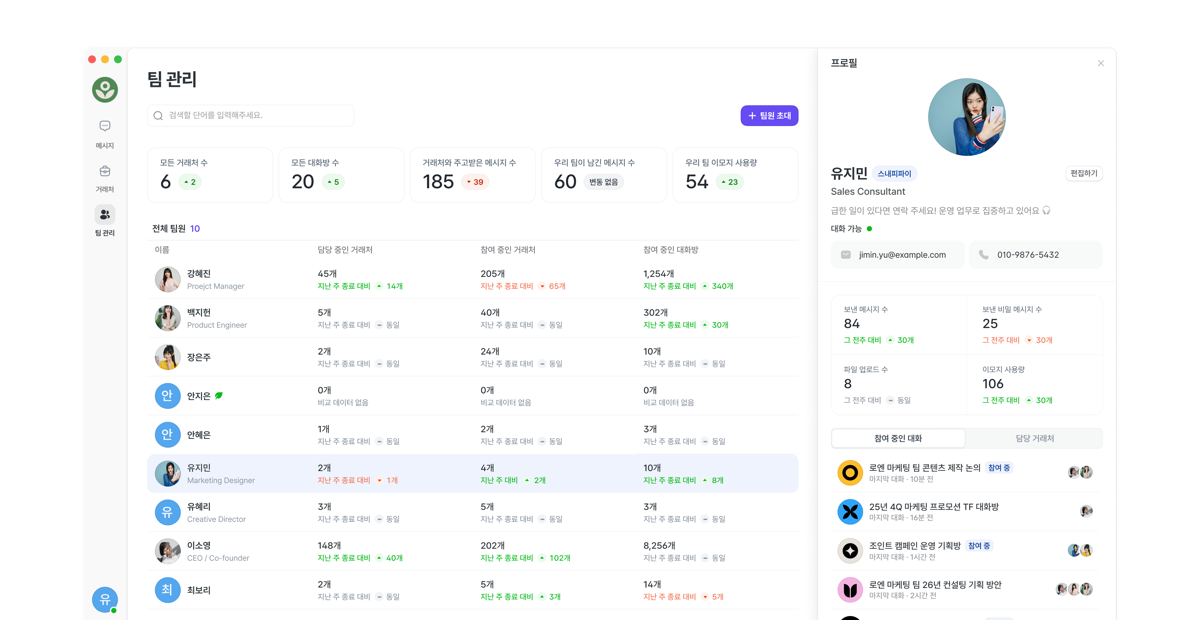Click 참여 중인 거래처 column header
The image size is (1200, 620).
point(508,250)
